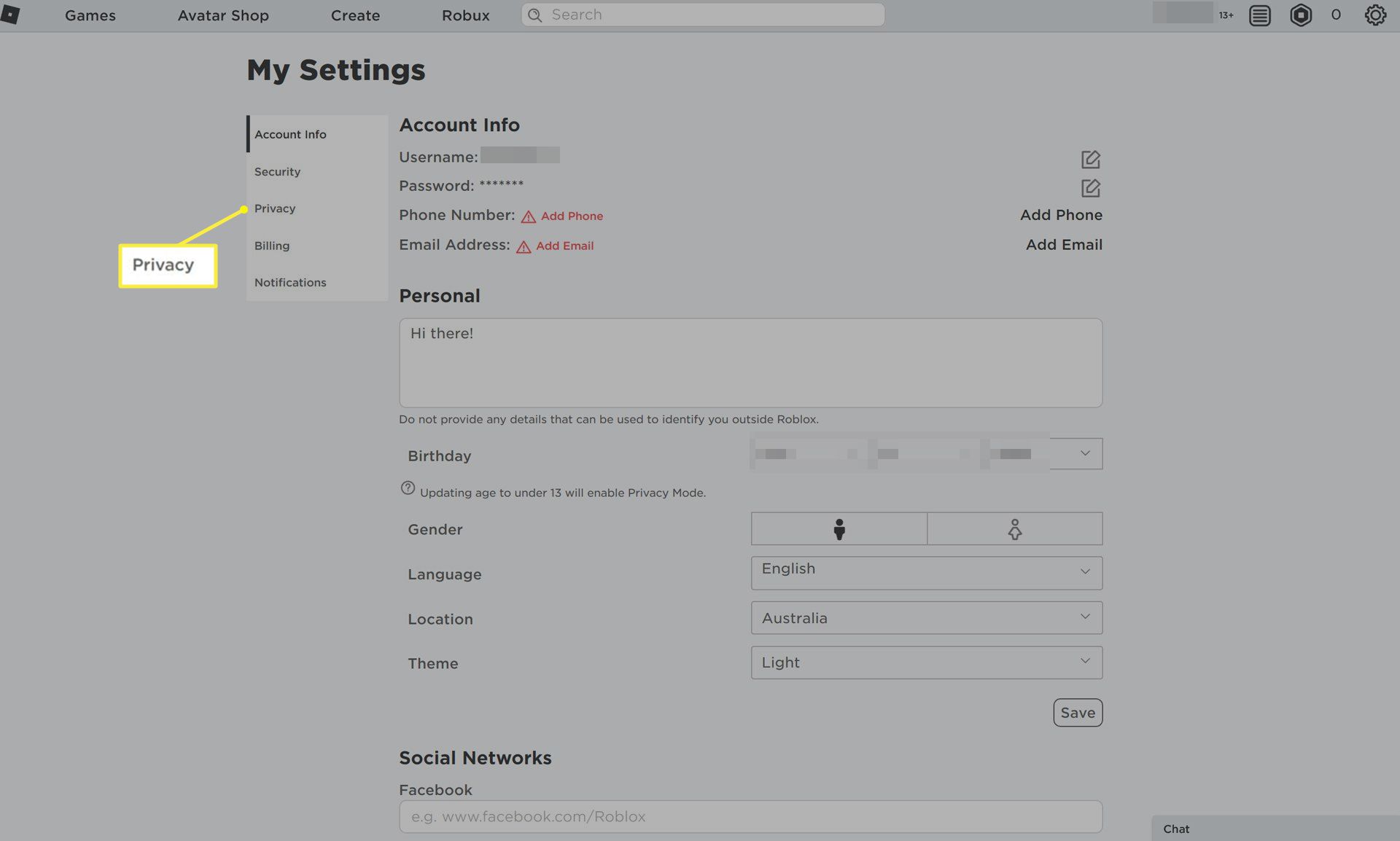Edit password with pencil icon
1400x841 pixels.
tap(1090, 188)
